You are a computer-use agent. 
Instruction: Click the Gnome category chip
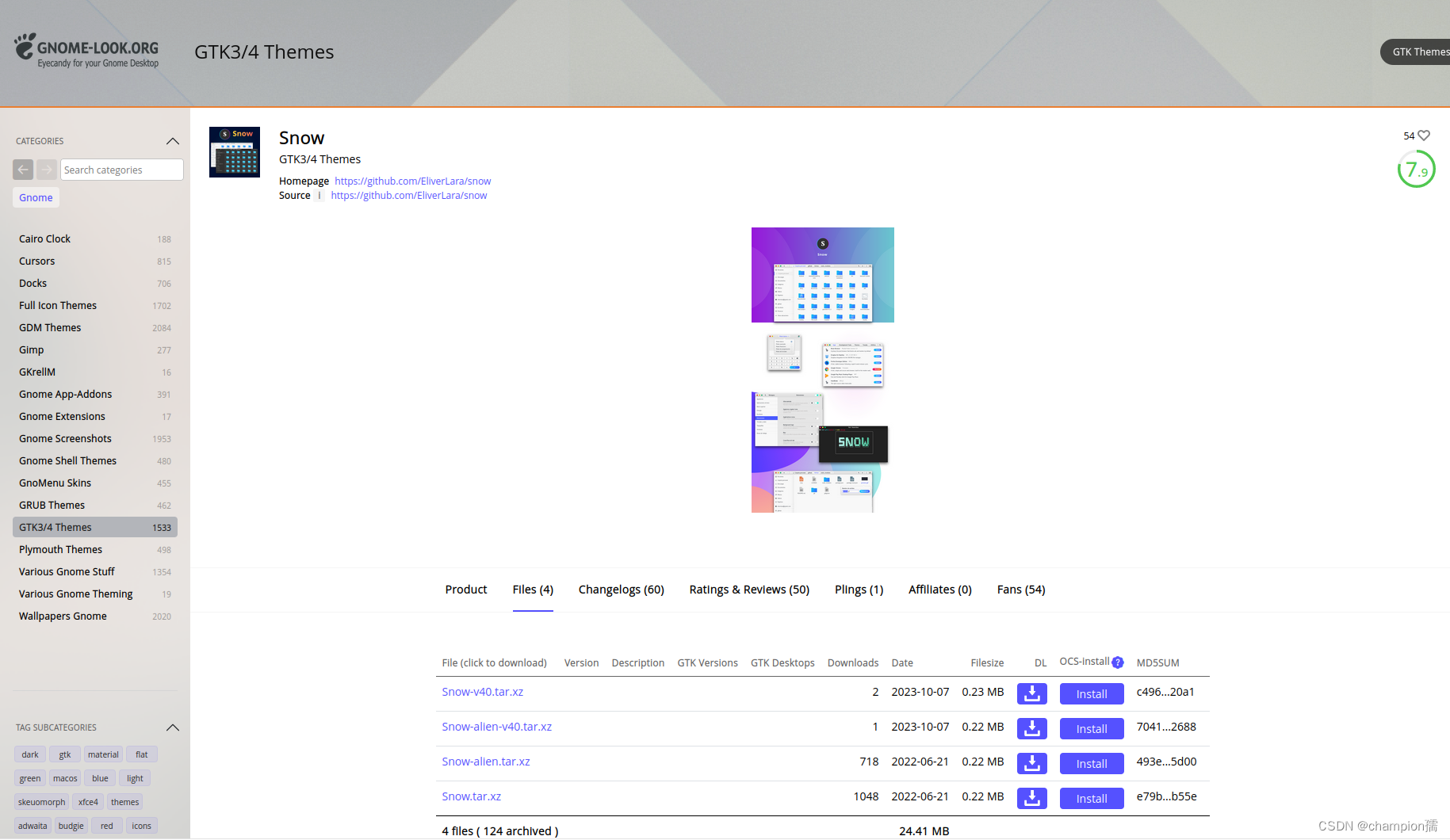(x=36, y=197)
